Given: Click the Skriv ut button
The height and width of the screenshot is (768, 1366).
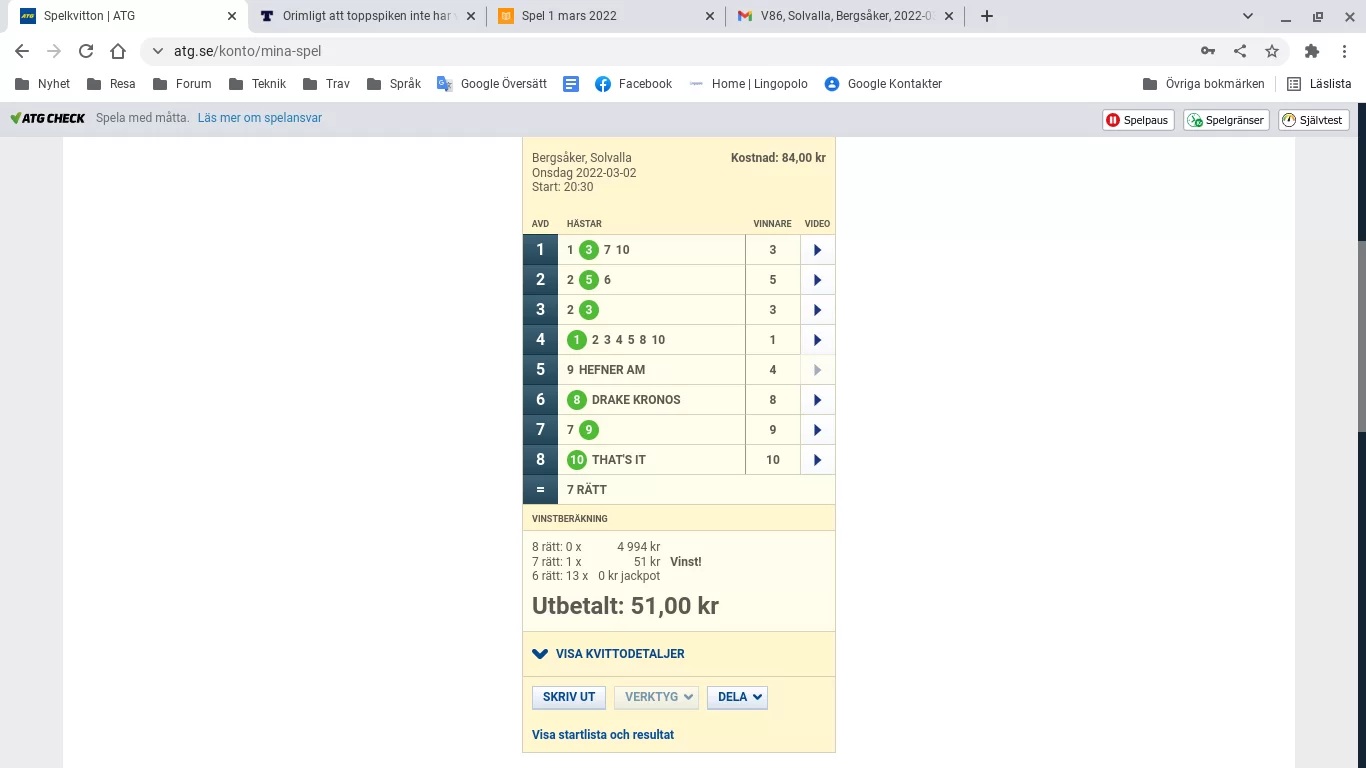Looking at the screenshot, I should click(x=569, y=697).
